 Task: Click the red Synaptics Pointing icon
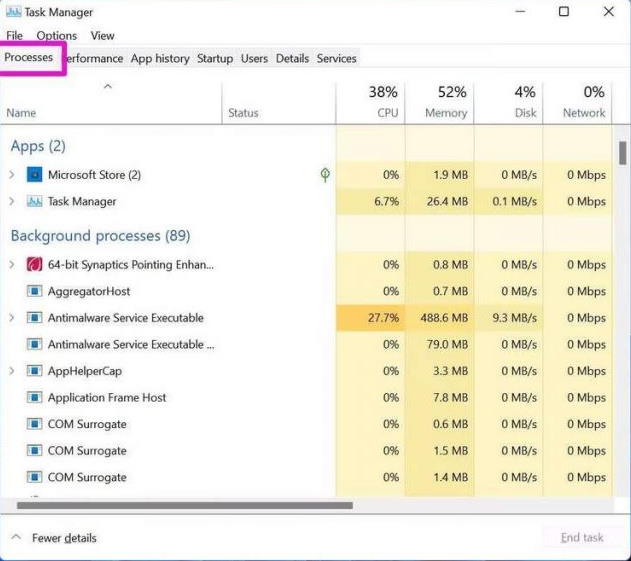coord(34,264)
